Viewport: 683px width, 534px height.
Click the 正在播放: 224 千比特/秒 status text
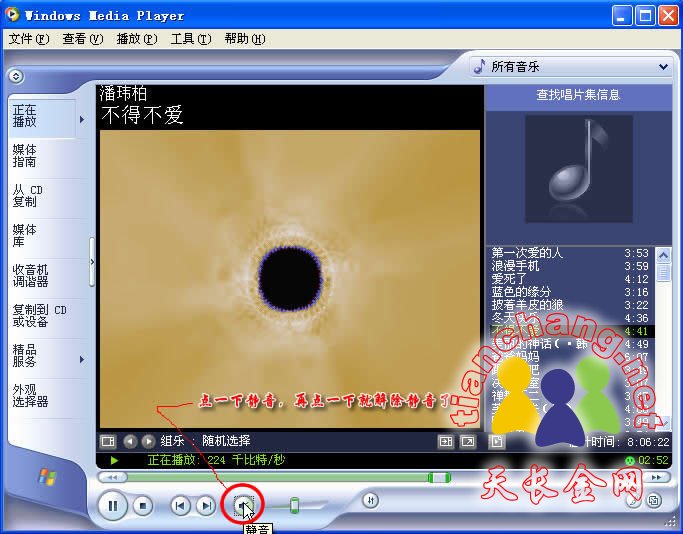pos(216,460)
